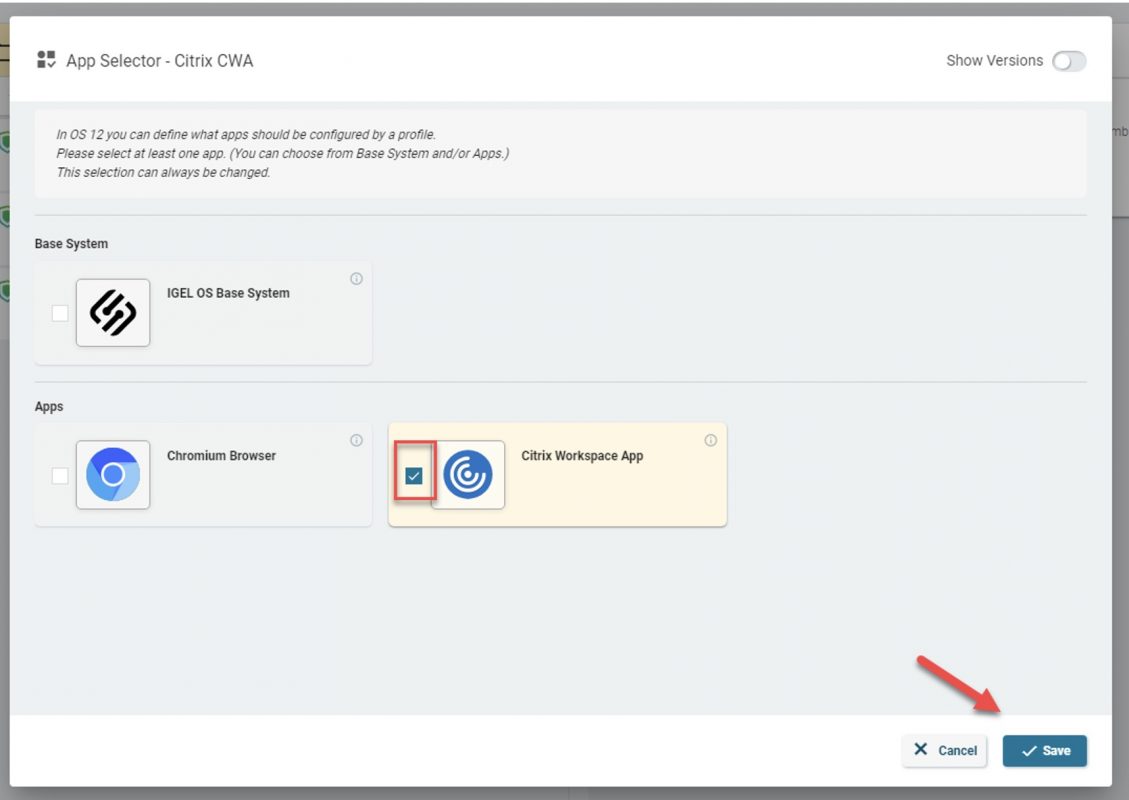Click the IGEL OS Base System logo icon

pos(113,312)
